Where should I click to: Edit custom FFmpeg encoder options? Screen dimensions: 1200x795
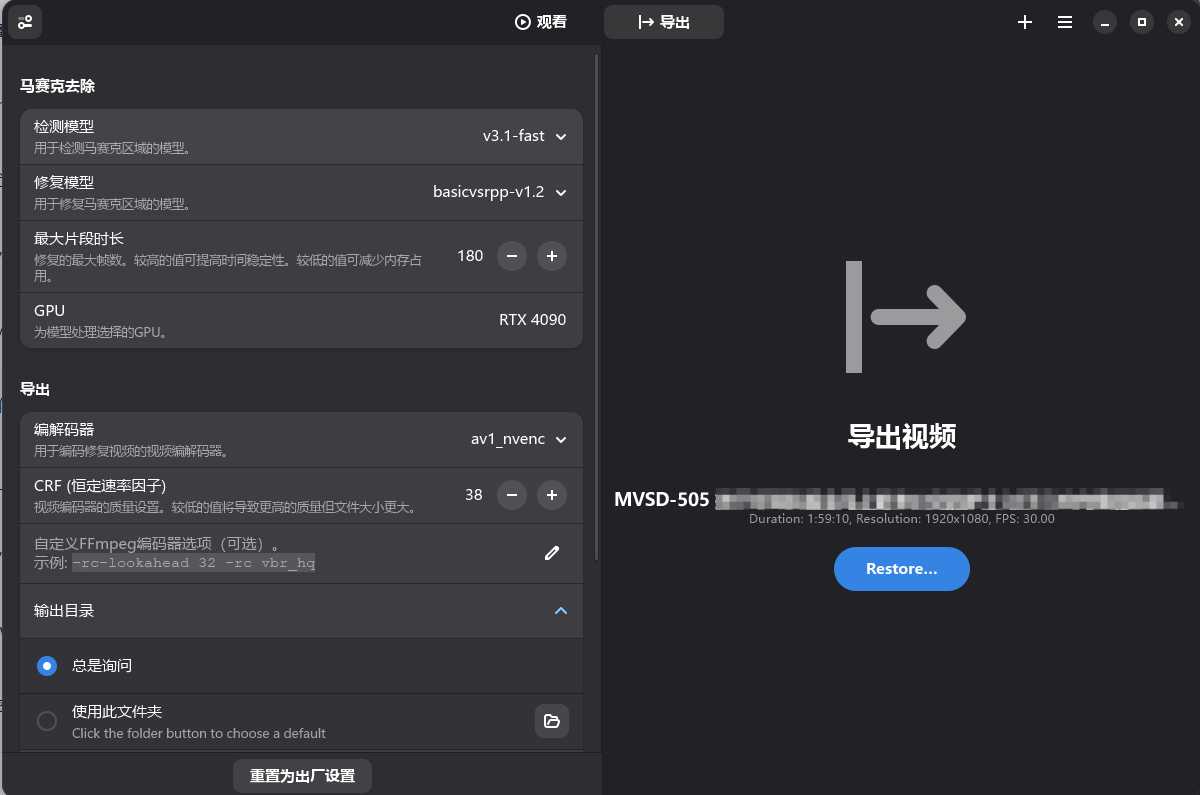tap(551, 553)
